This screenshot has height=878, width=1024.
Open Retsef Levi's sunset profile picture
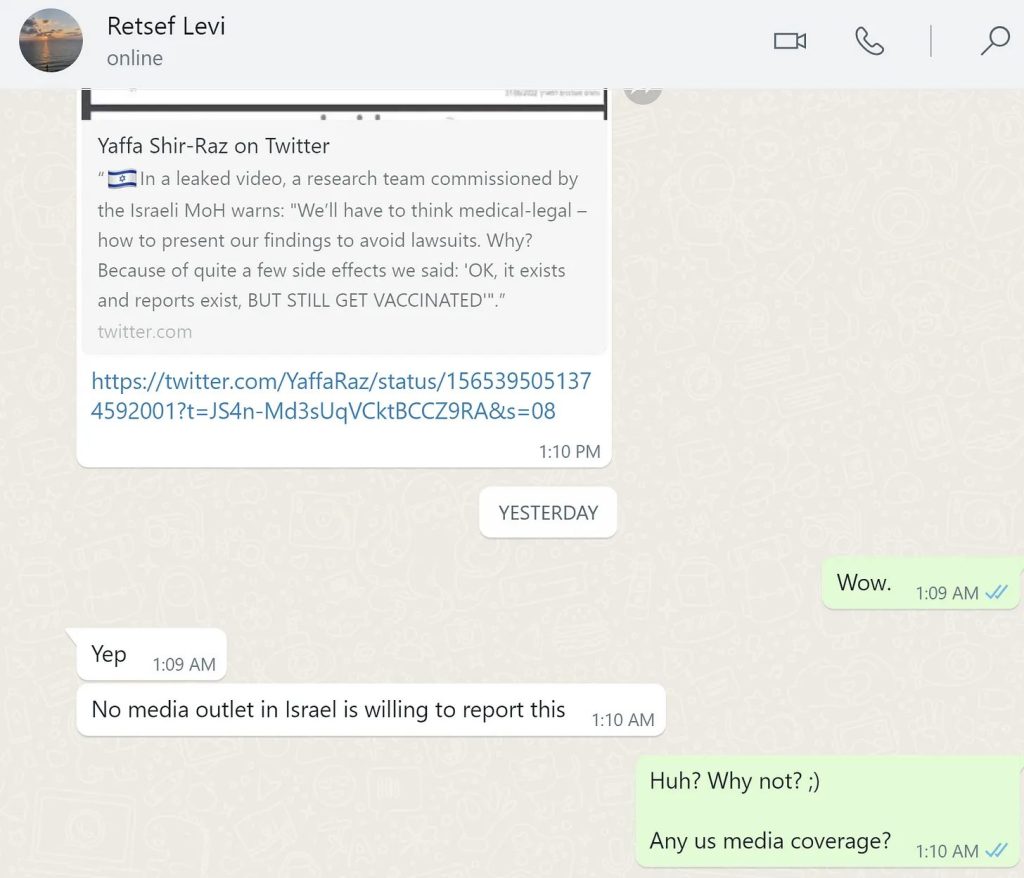point(51,41)
